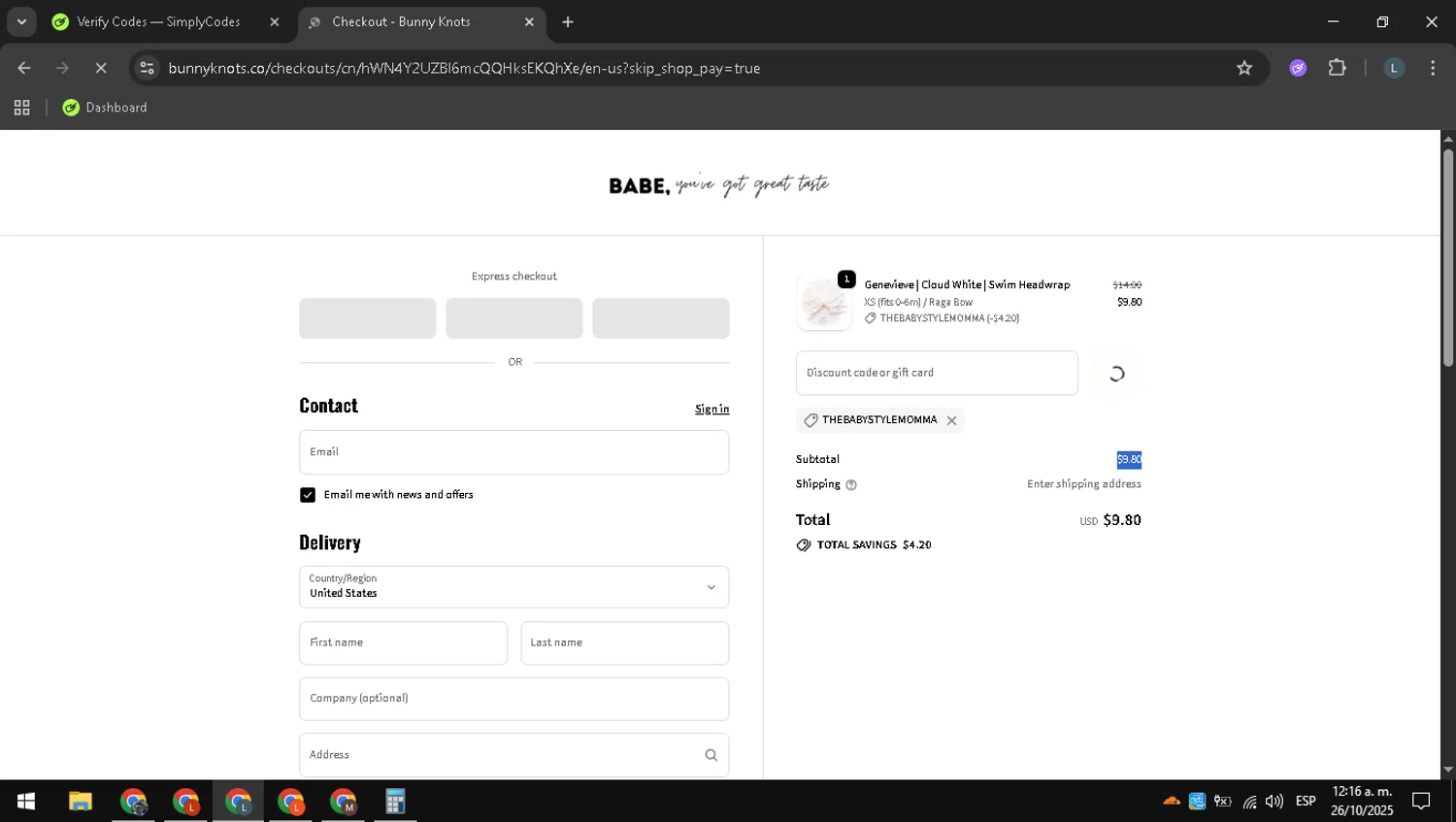Open a new browser tab
Viewport: 1456px width, 822px height.
(568, 21)
